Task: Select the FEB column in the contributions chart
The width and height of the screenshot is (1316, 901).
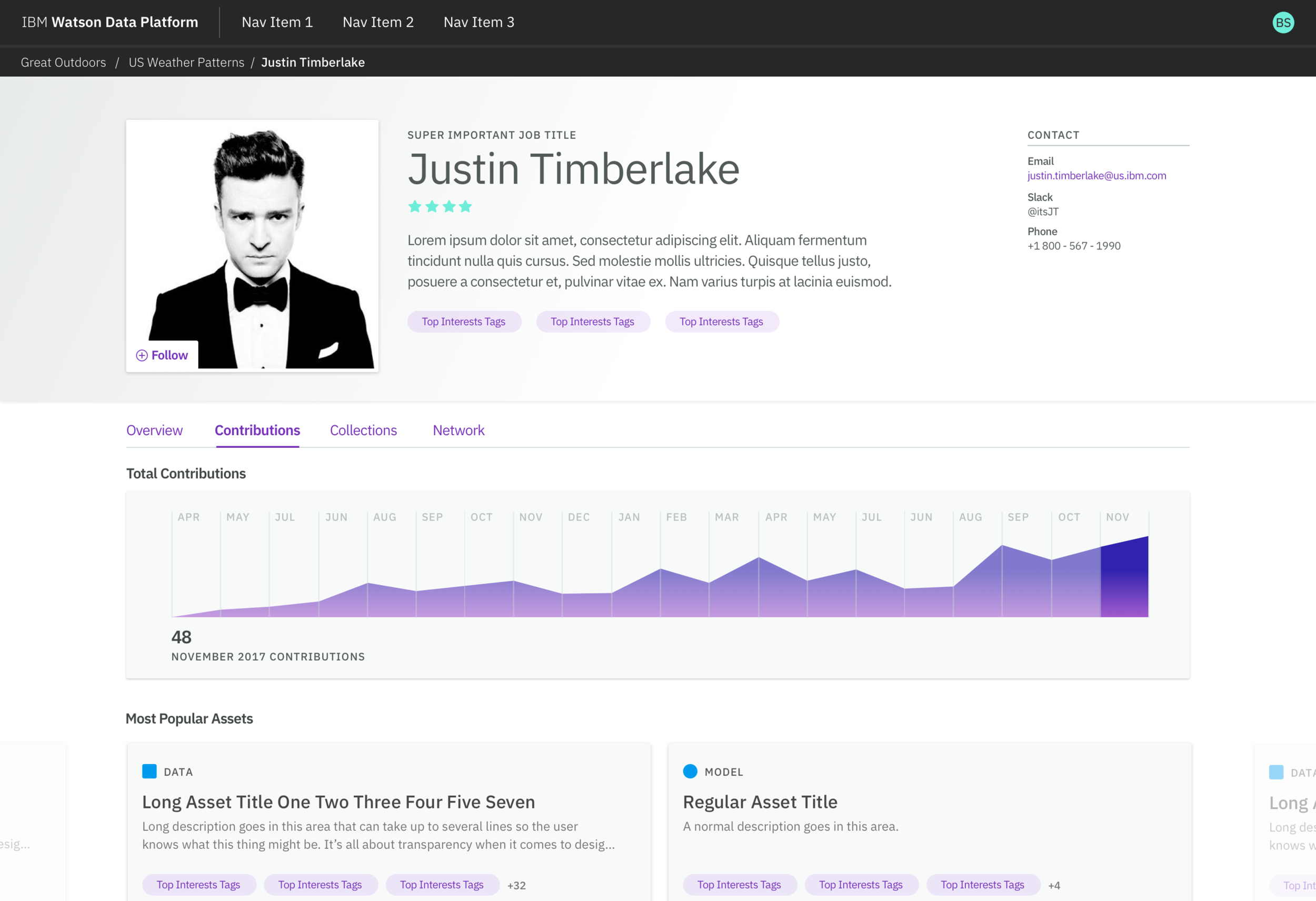Action: pyautogui.click(x=685, y=565)
